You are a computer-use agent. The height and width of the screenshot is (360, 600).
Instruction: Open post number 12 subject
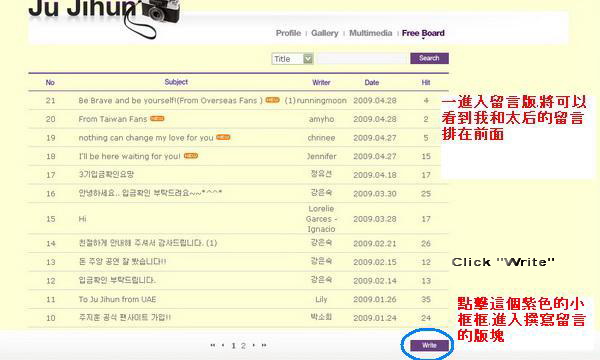tap(117, 280)
